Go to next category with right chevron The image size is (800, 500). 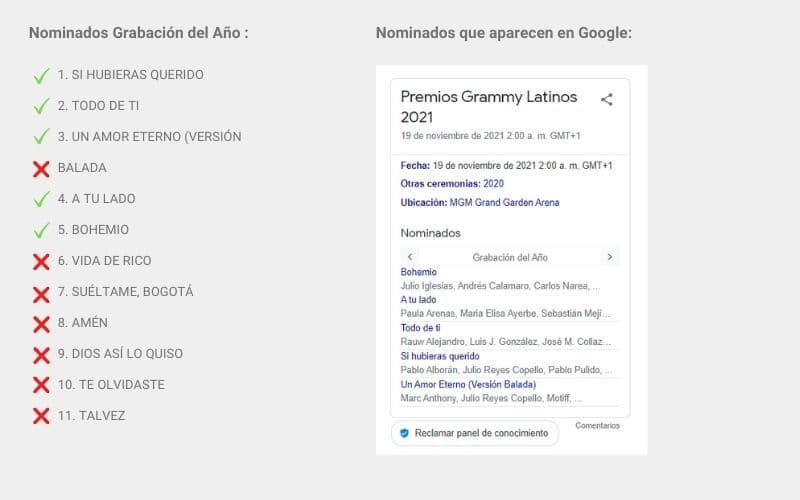click(x=610, y=257)
